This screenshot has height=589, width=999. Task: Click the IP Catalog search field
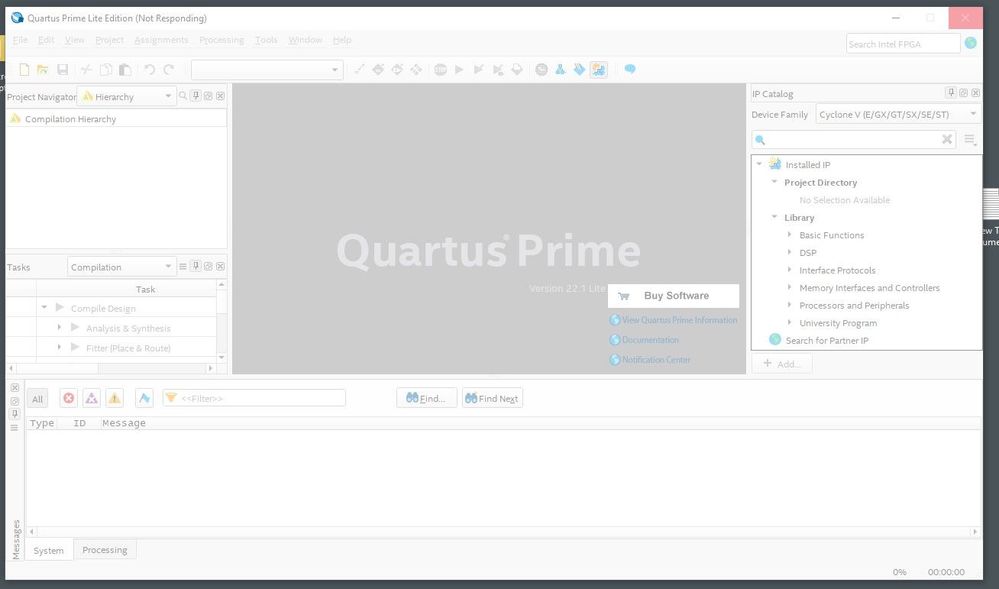pos(852,140)
